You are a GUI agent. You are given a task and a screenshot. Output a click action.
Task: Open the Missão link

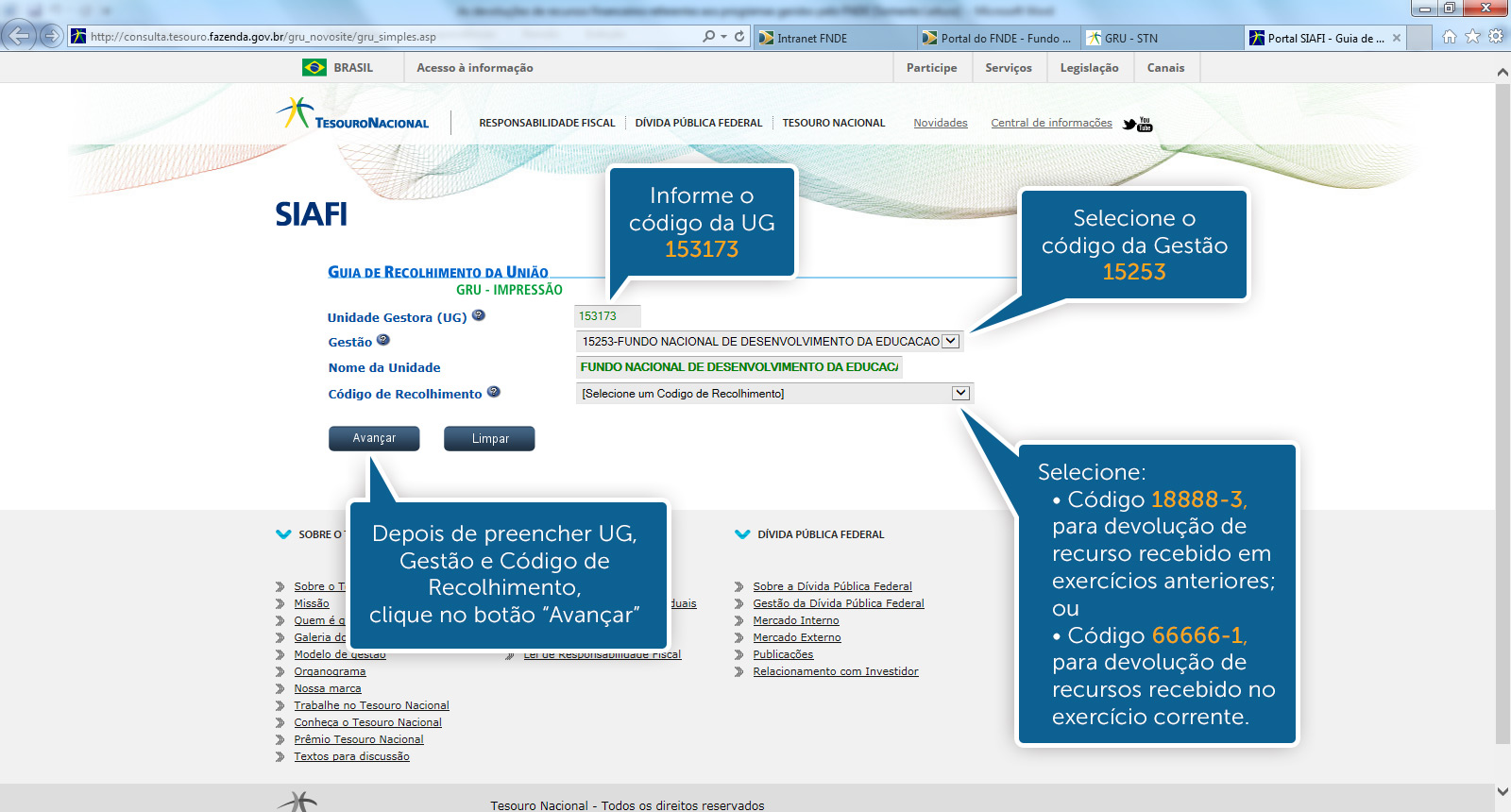[312, 603]
